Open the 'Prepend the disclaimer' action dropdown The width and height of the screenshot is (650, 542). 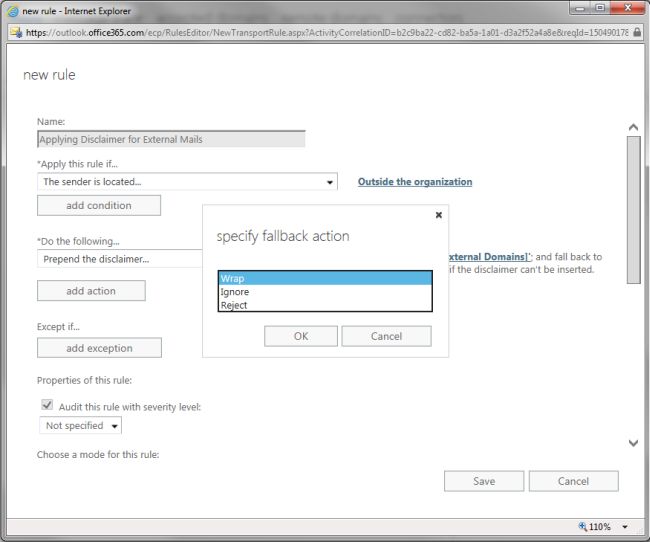[119, 259]
